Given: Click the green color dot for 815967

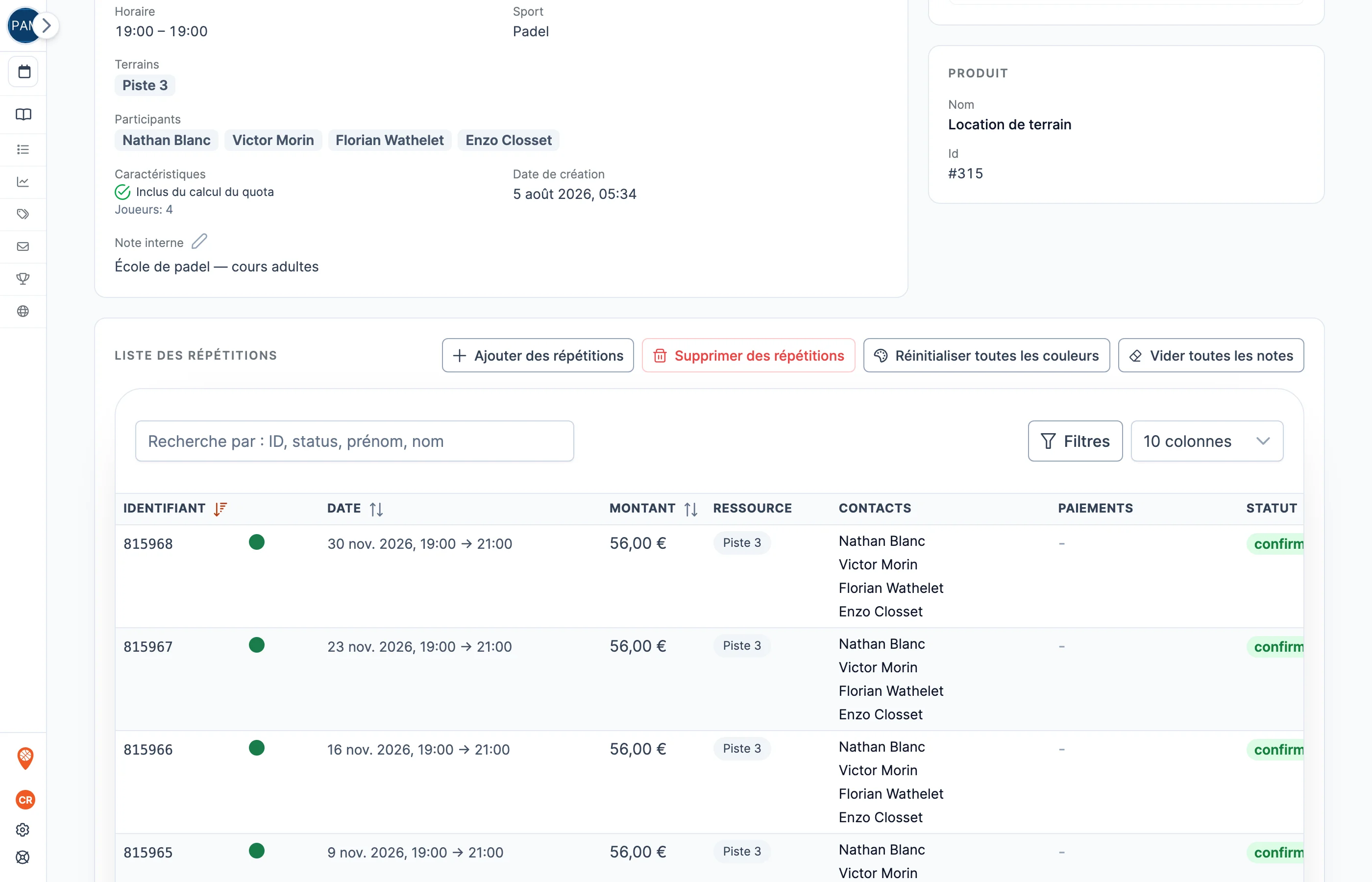Looking at the screenshot, I should click(257, 645).
